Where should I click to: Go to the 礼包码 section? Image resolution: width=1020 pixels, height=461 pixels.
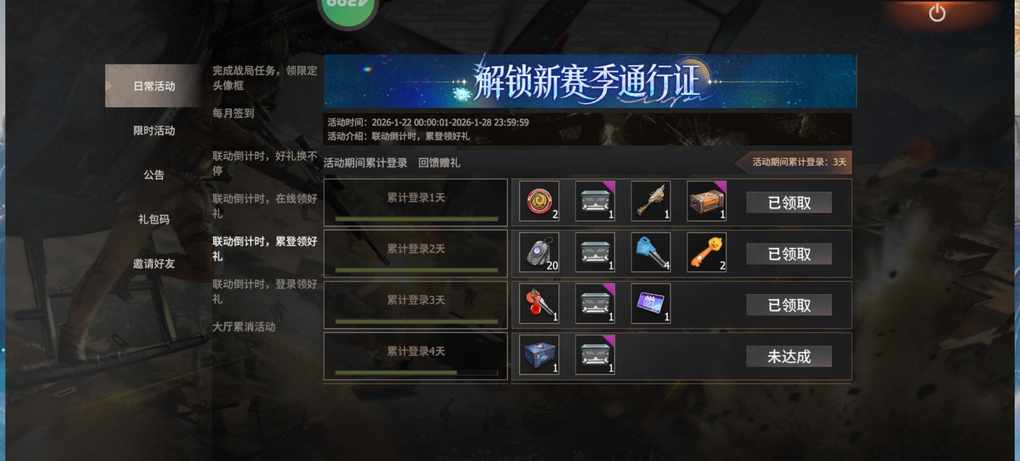click(x=154, y=219)
